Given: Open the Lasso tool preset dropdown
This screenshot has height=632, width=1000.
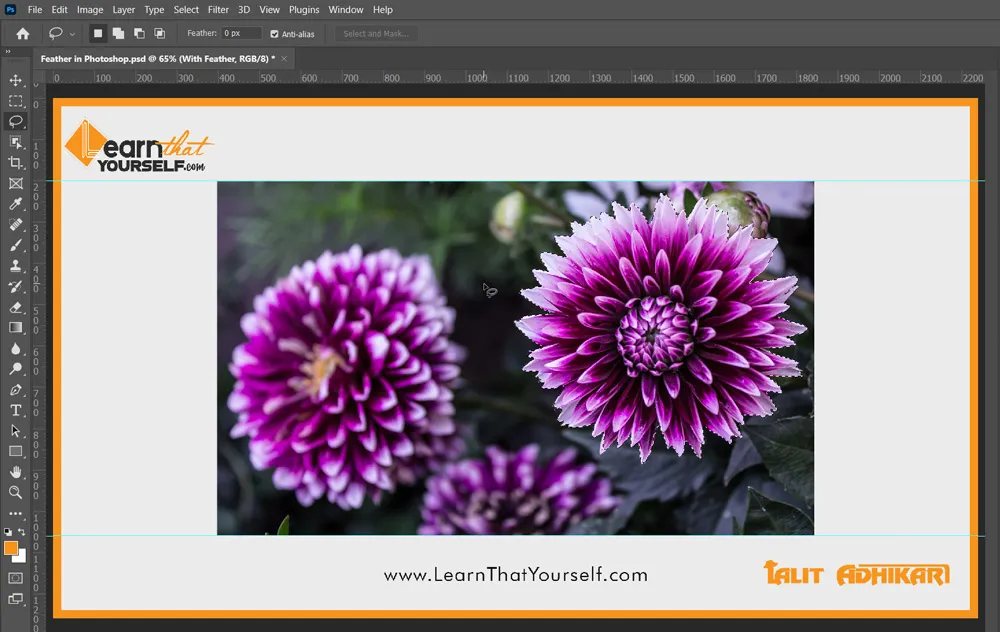Looking at the screenshot, I should pos(62,34).
